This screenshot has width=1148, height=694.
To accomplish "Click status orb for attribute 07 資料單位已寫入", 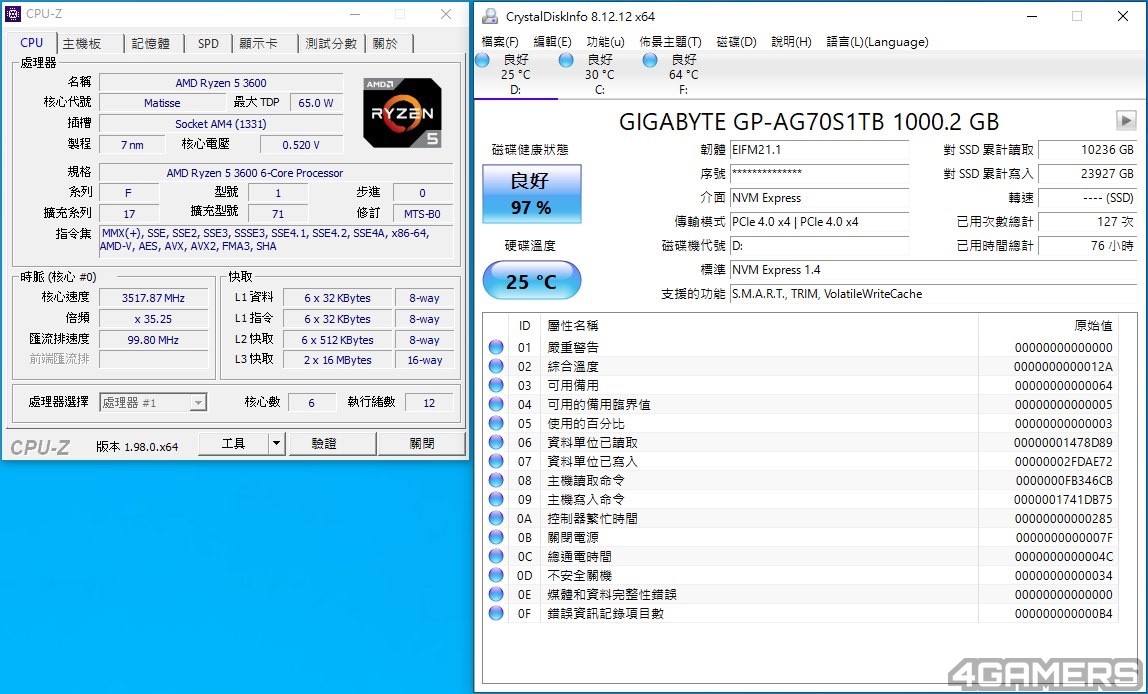I will pos(496,461).
